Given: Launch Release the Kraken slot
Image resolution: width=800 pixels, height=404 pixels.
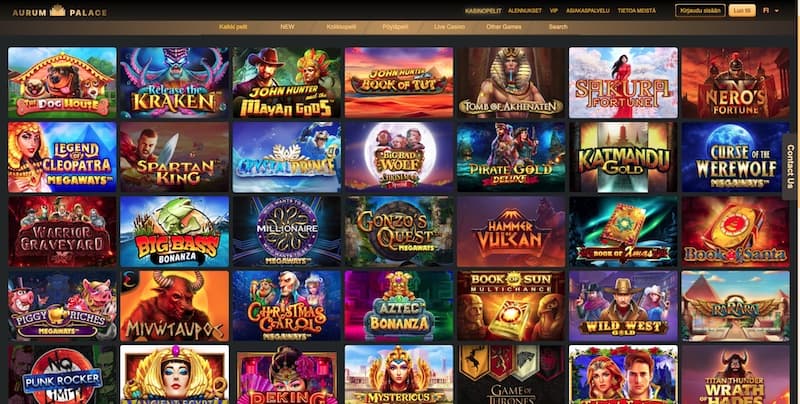Looking at the screenshot, I should coord(174,83).
